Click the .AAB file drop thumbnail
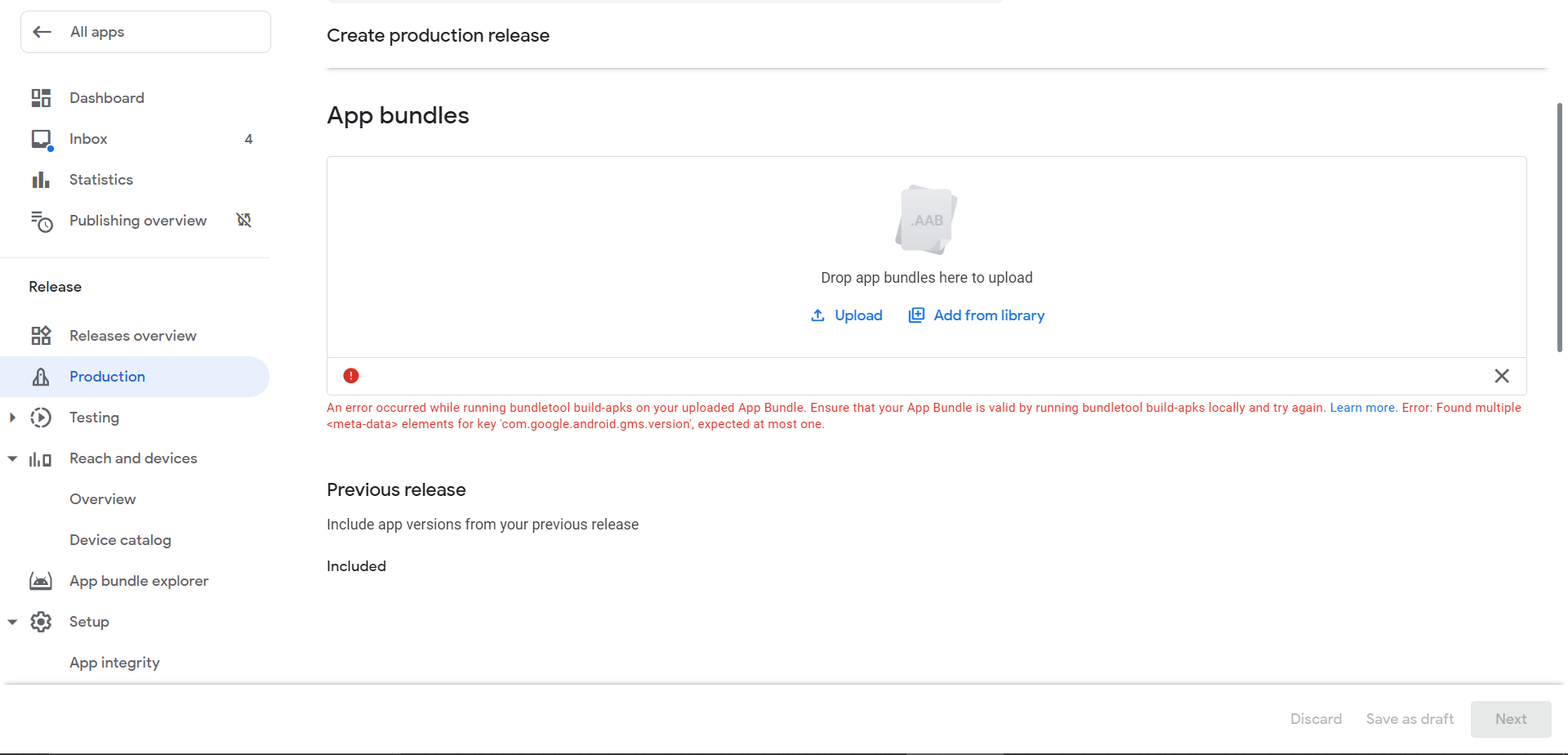The image size is (1568, 755). pyautogui.click(x=926, y=220)
